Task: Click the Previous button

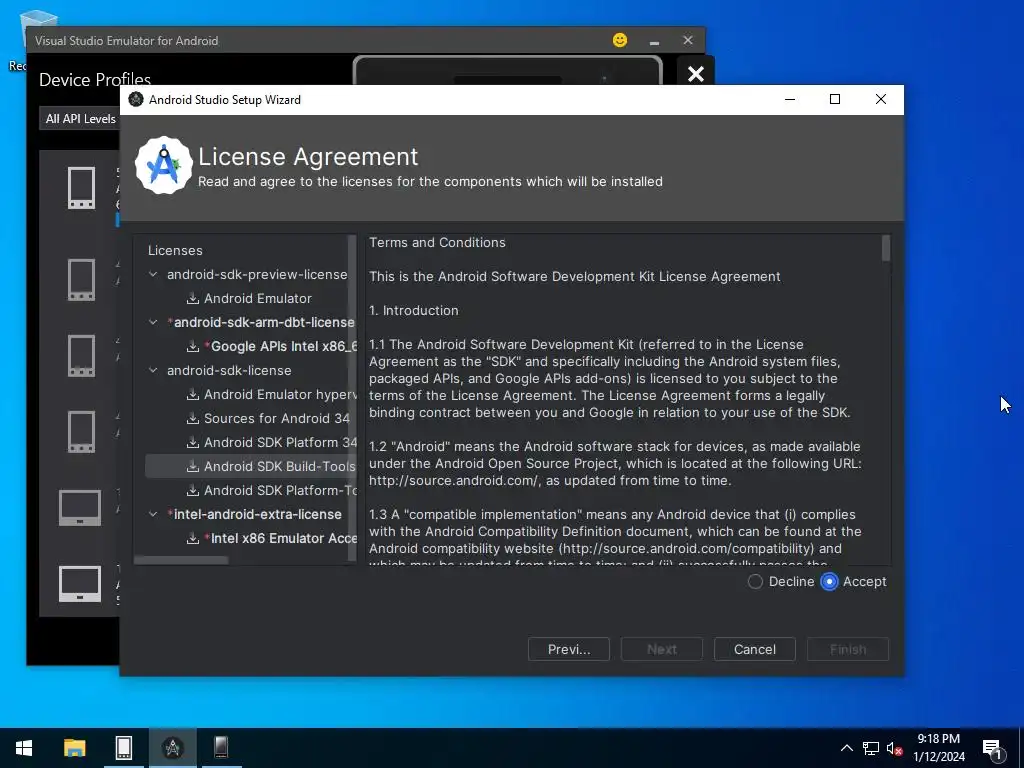Action: pos(569,649)
